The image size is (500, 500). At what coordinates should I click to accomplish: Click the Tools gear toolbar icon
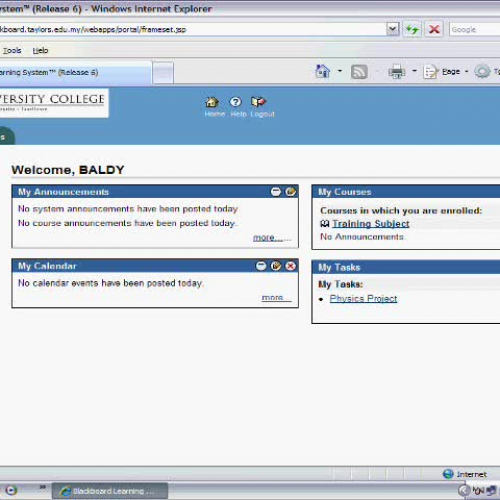tap(482, 72)
